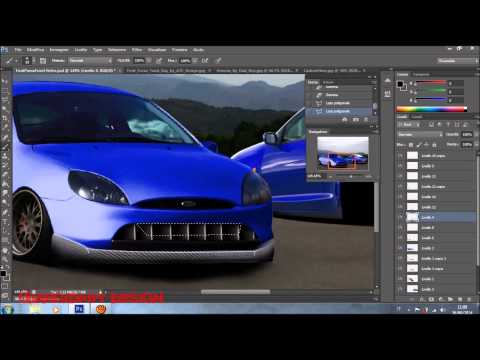
Task: Hide the highlighted layer using its eye icon
Action: pos(400,217)
